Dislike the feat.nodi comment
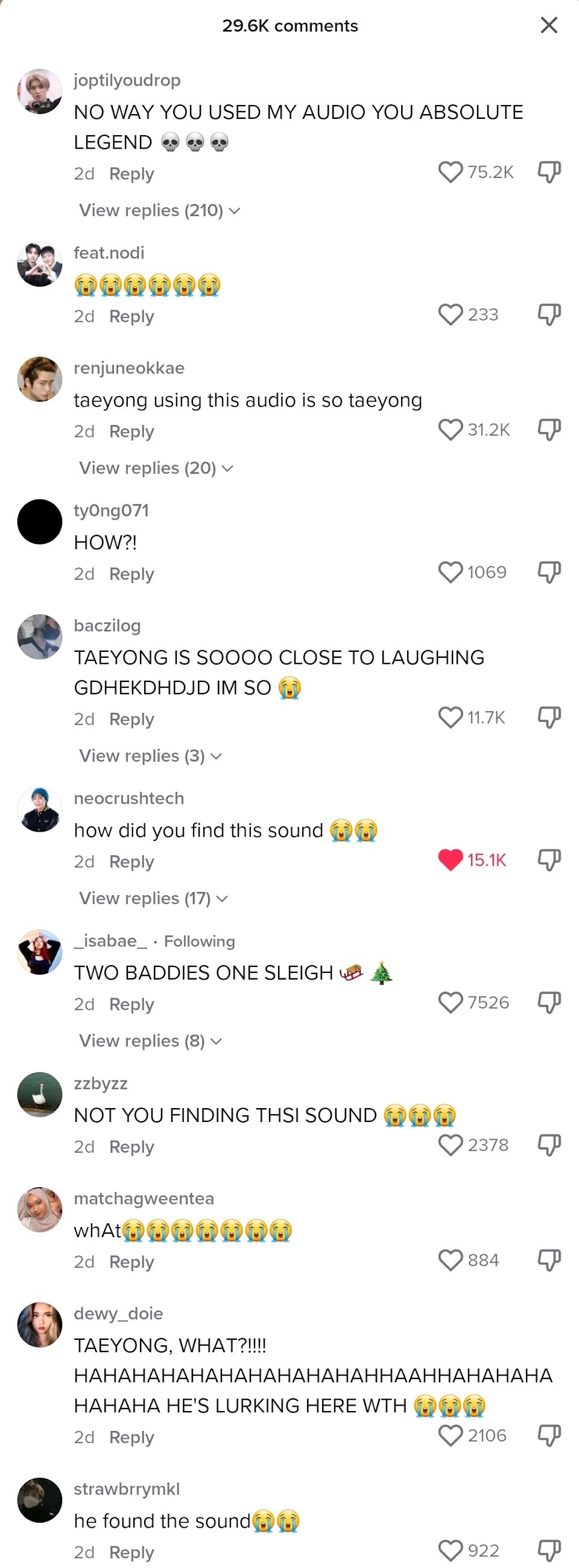 pos(549,314)
